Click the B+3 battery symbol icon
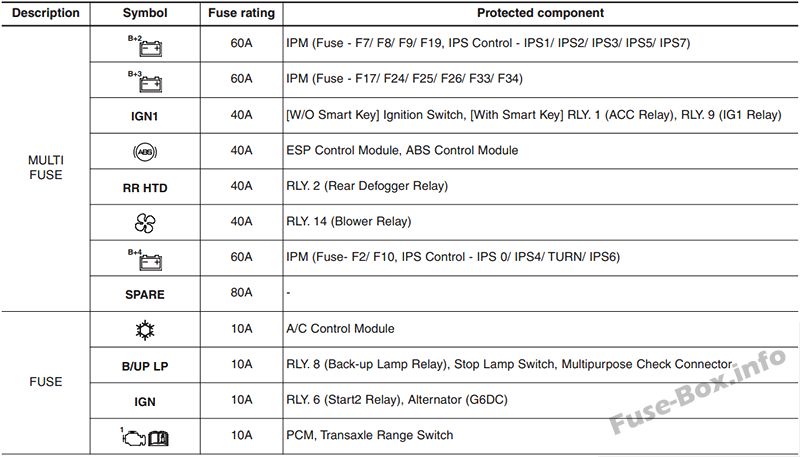 tap(145, 81)
